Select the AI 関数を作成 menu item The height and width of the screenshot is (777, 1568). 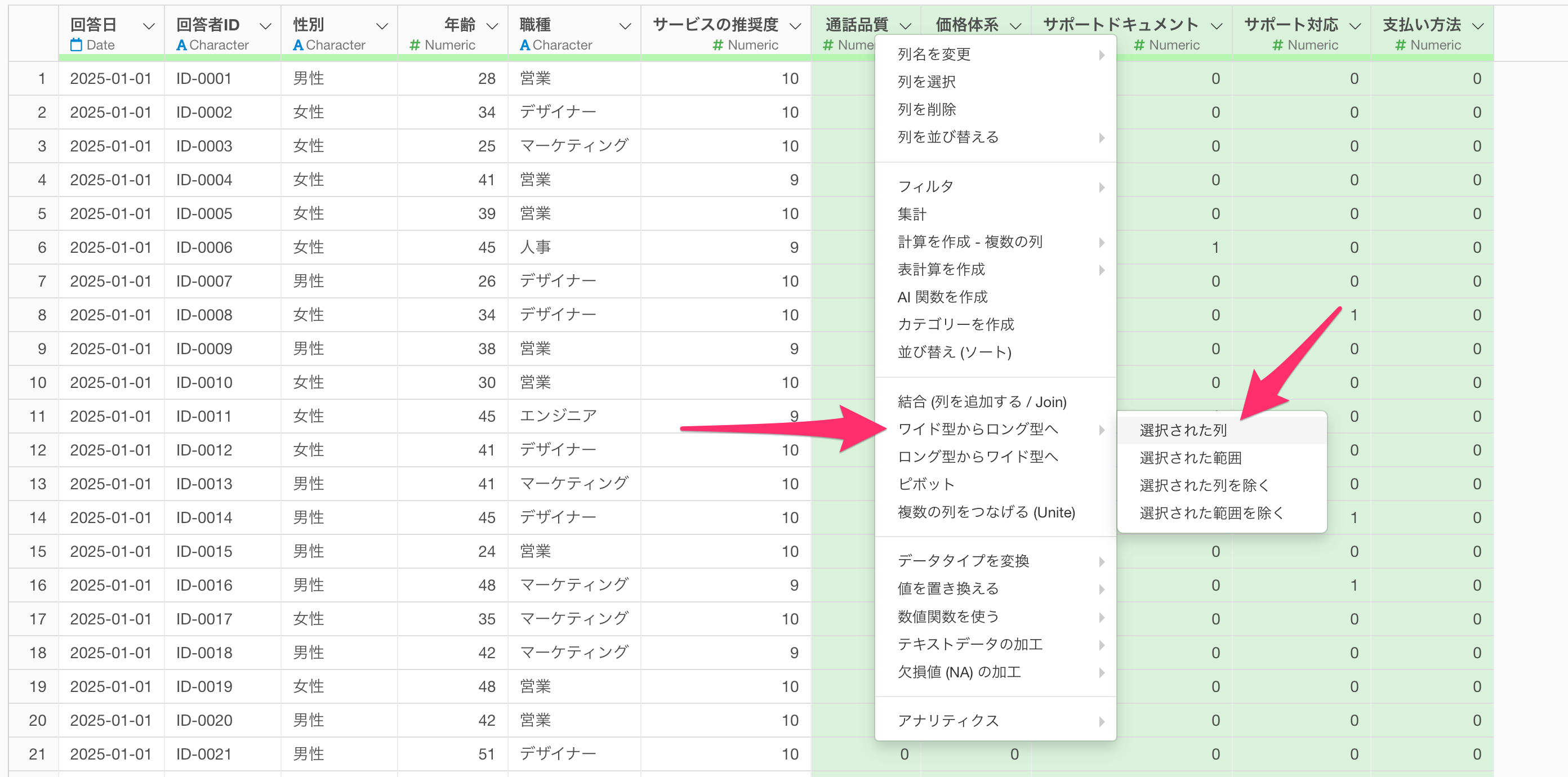tap(942, 297)
